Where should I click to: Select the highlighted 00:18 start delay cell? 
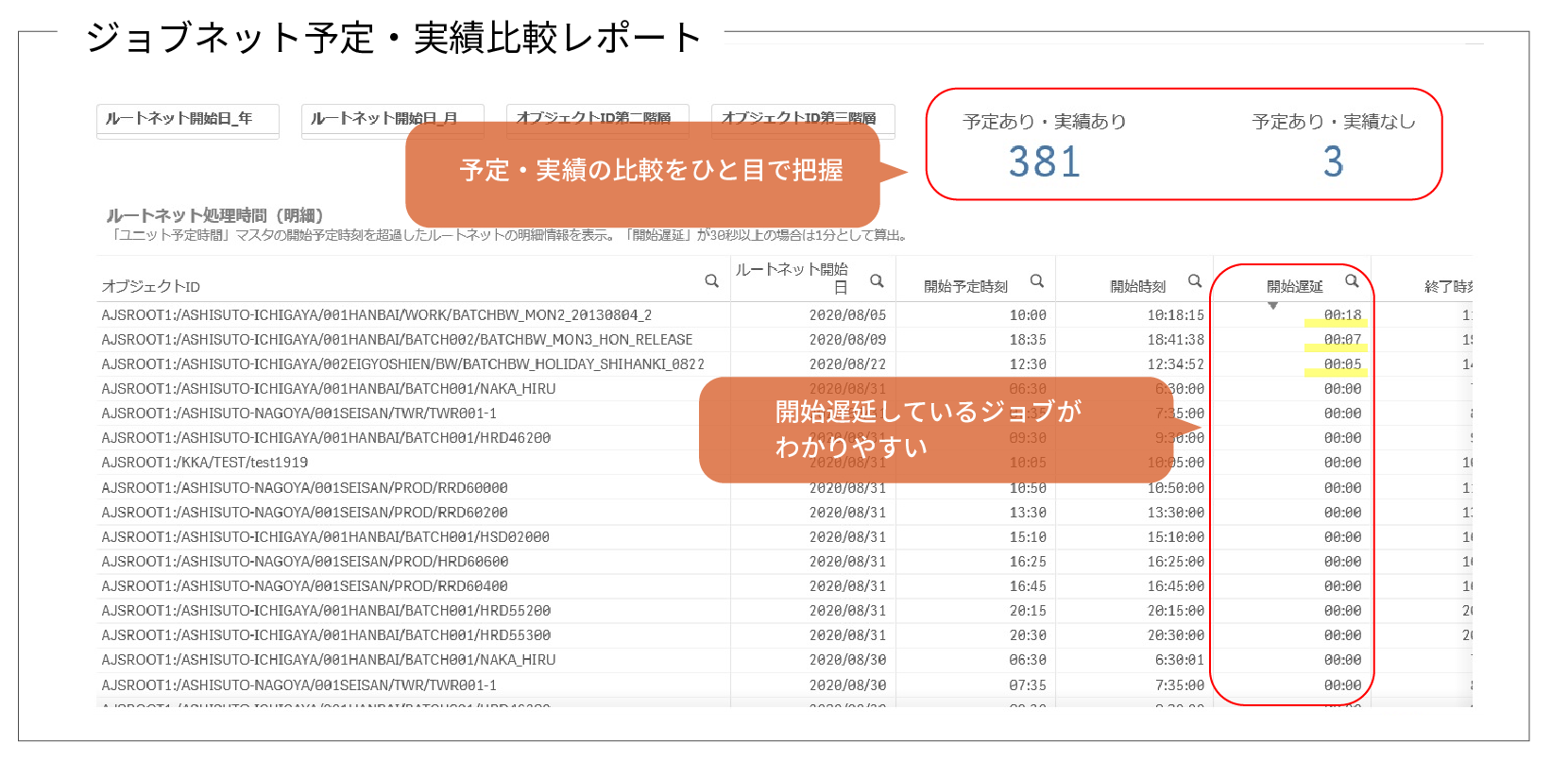[x=1341, y=315]
